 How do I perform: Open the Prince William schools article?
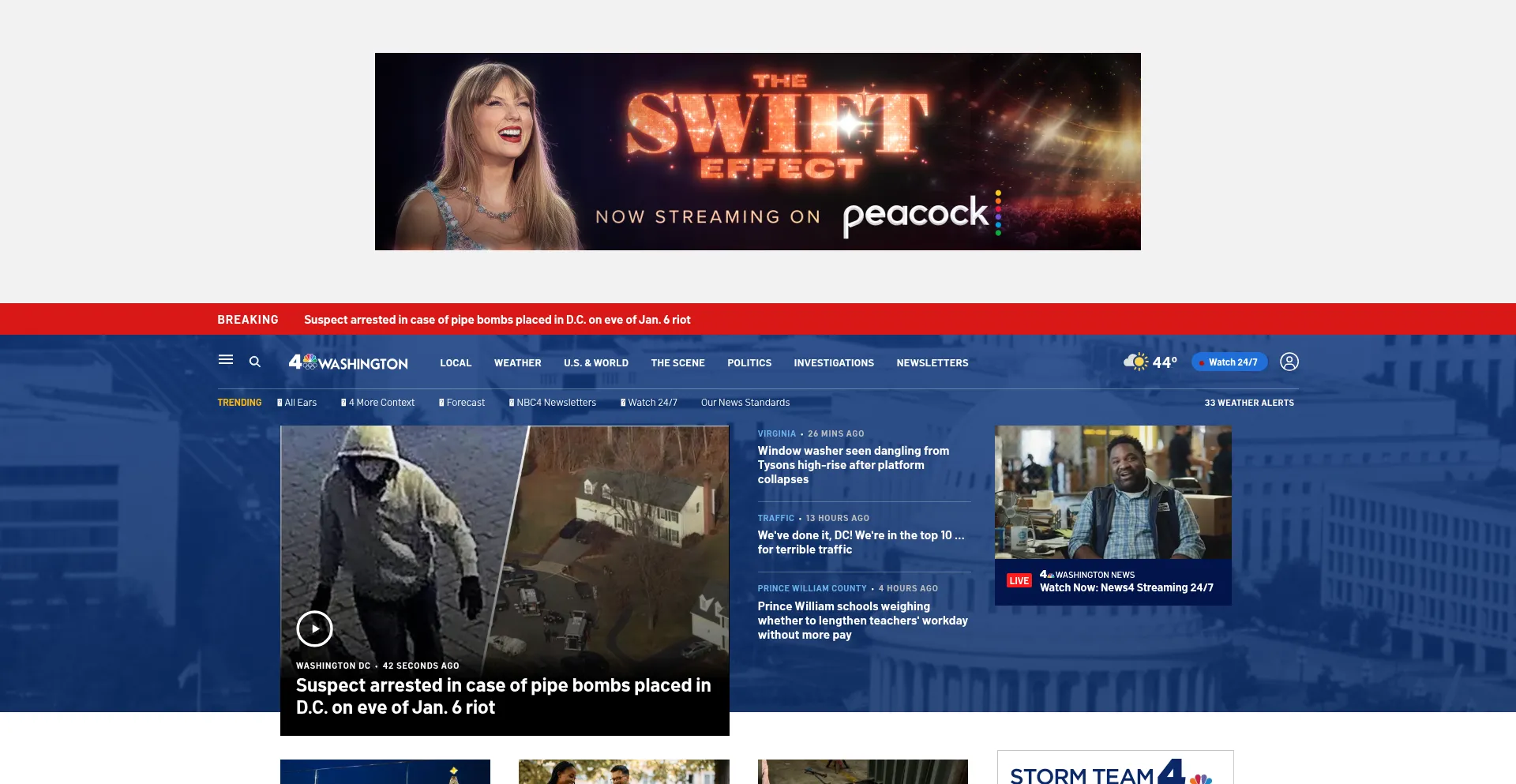[x=862, y=620]
